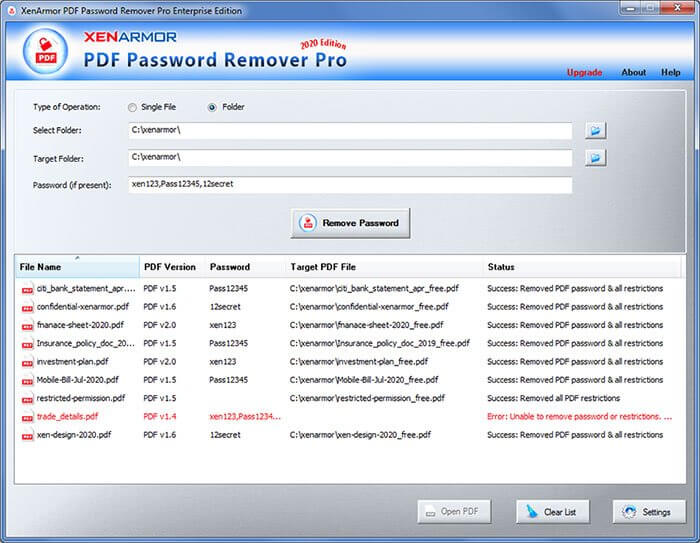
Task: Click PDF icon of xen-design-2020.pdf row
Action: pyautogui.click(x=27, y=436)
